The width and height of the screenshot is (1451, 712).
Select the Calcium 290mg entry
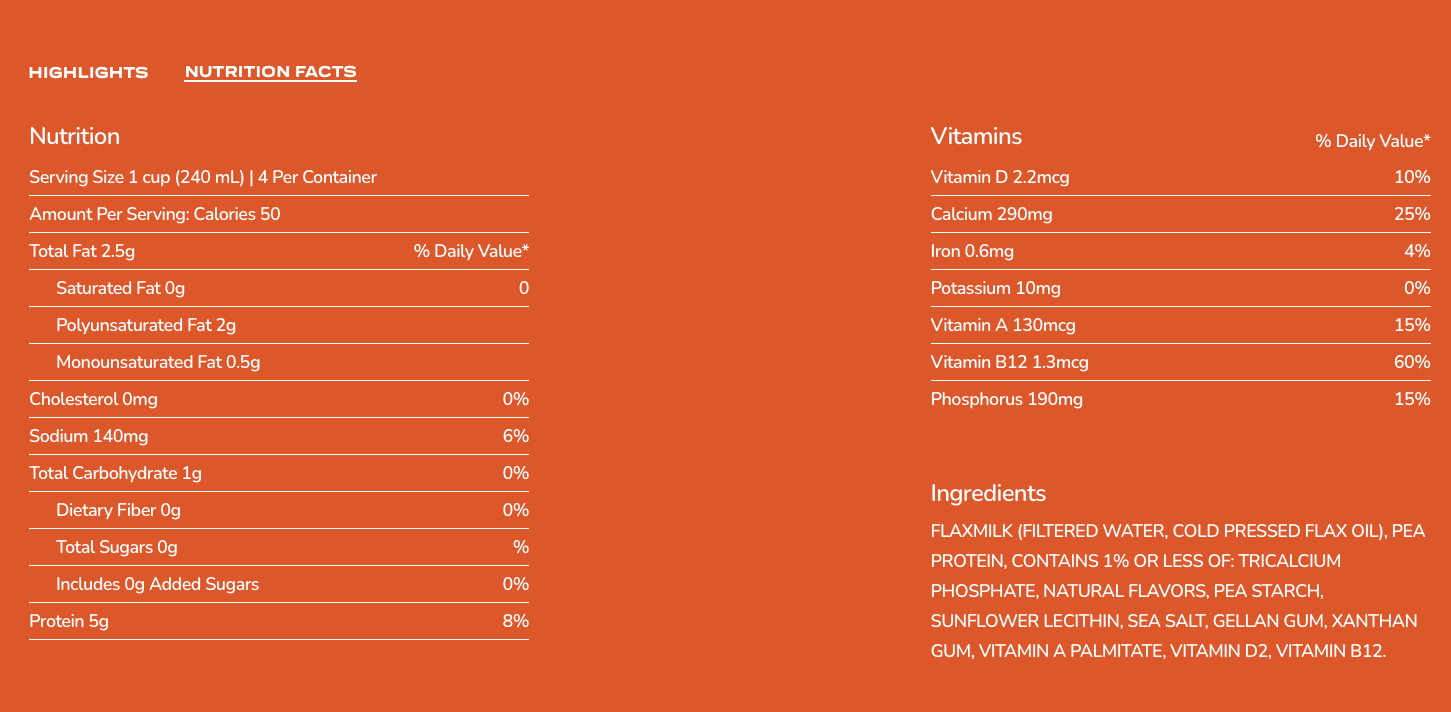[993, 214]
